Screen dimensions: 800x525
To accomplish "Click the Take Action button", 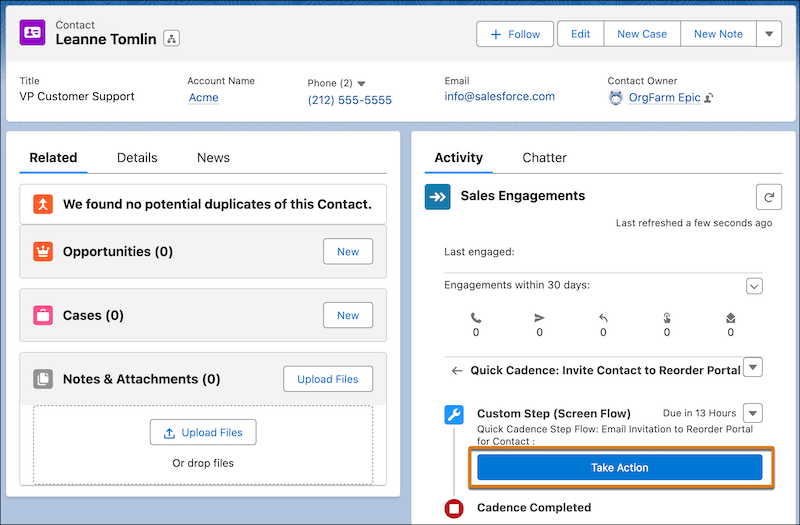I will pos(620,467).
